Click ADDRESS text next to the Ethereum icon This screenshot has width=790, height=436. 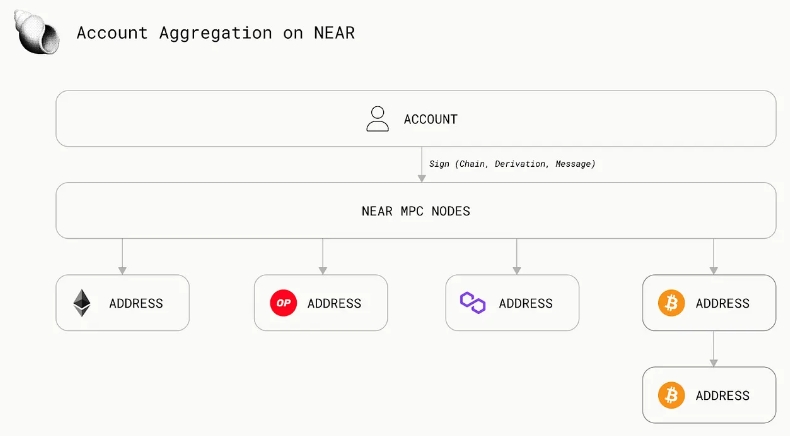(135, 303)
